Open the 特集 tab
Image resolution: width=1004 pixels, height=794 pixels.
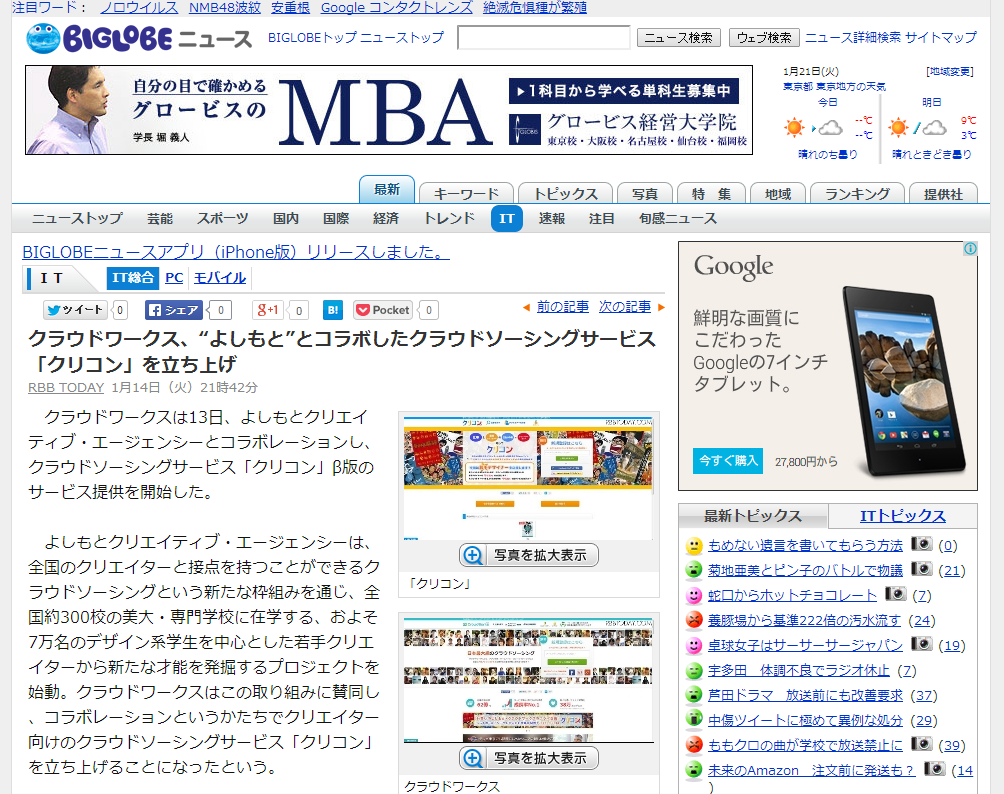tap(711, 193)
